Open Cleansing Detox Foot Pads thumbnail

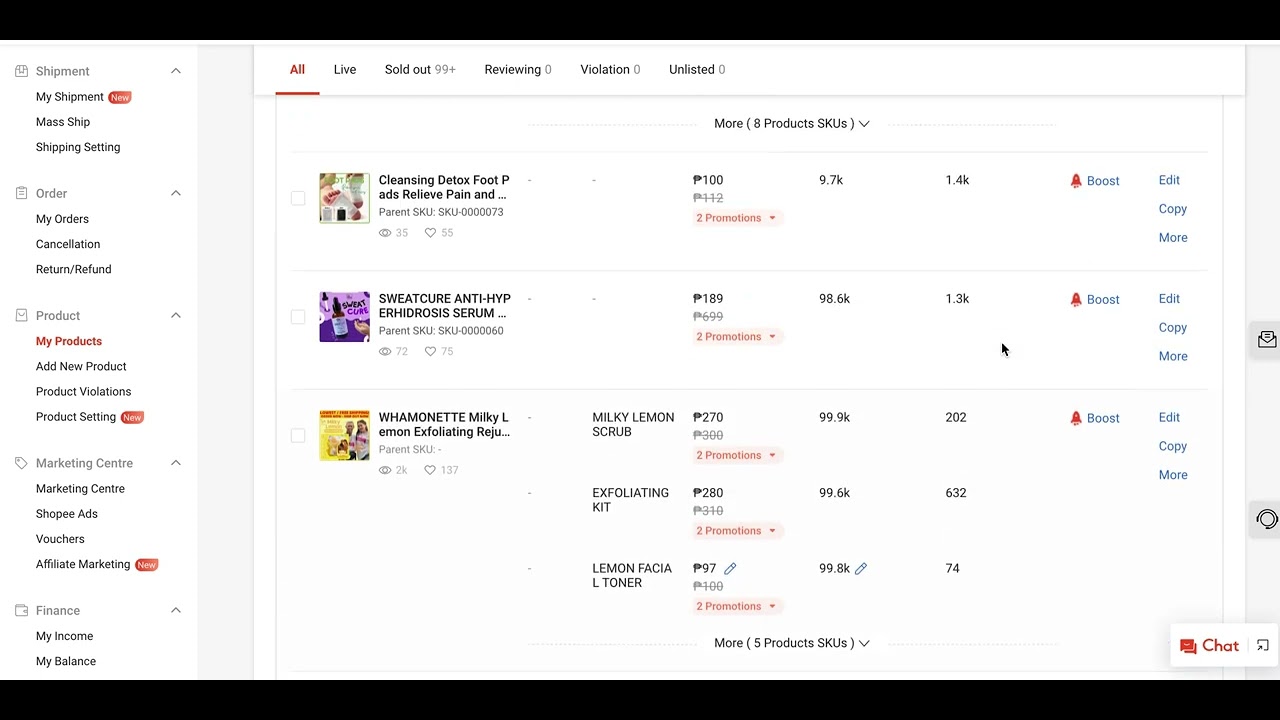pyautogui.click(x=344, y=198)
